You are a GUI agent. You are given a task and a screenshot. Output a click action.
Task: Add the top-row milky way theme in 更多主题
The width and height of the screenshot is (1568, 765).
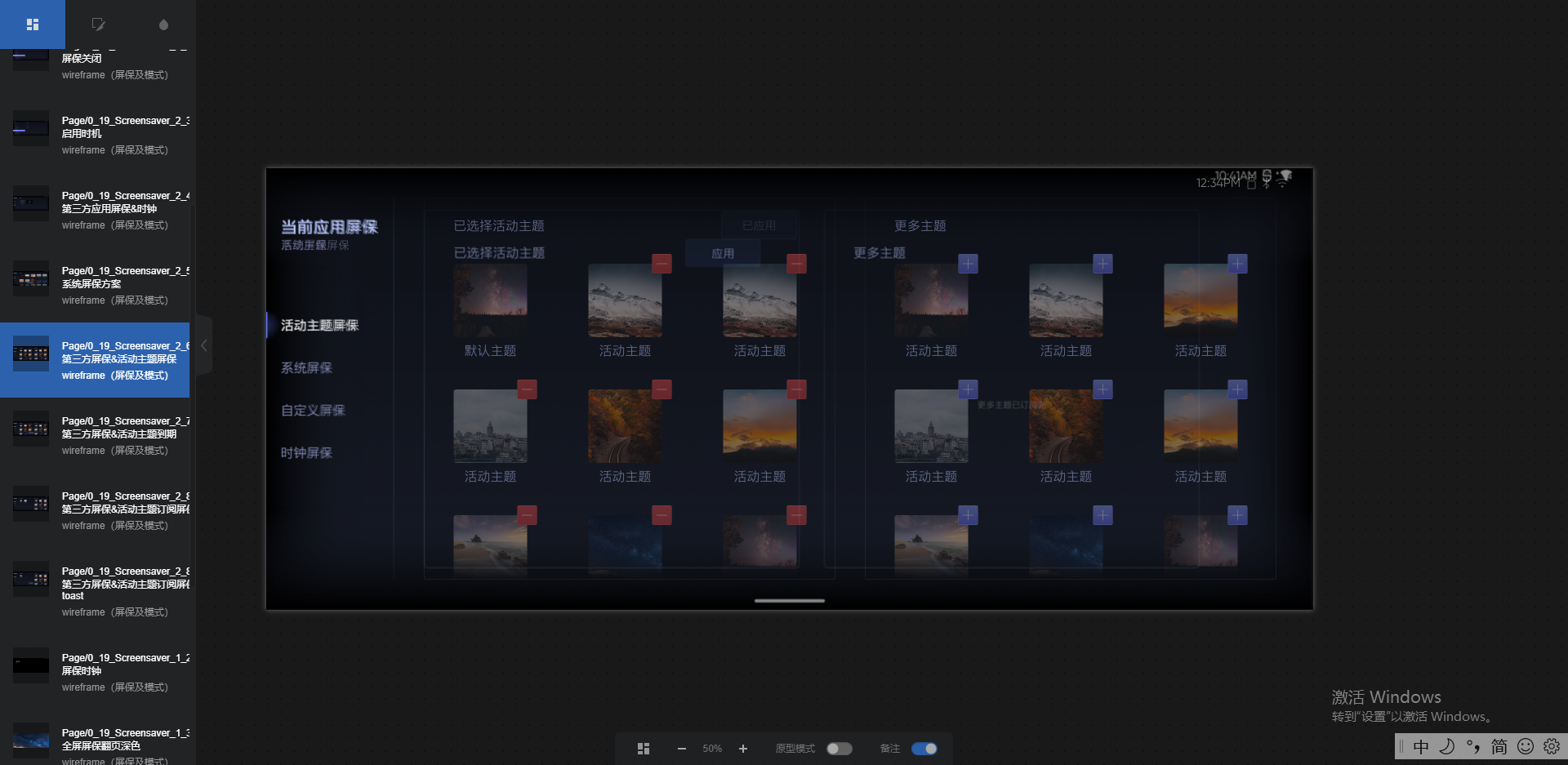point(968,264)
